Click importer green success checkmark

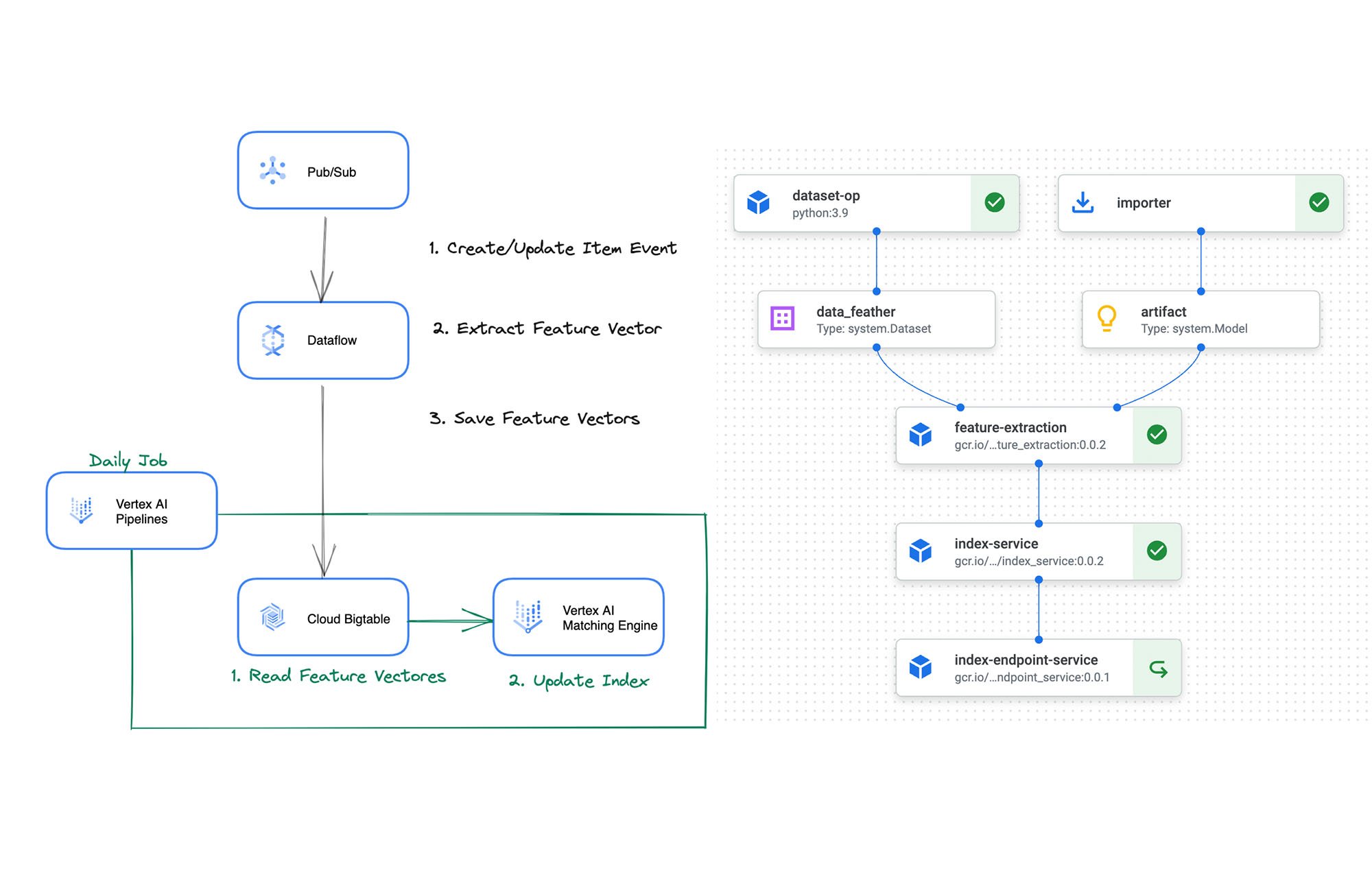(1318, 202)
